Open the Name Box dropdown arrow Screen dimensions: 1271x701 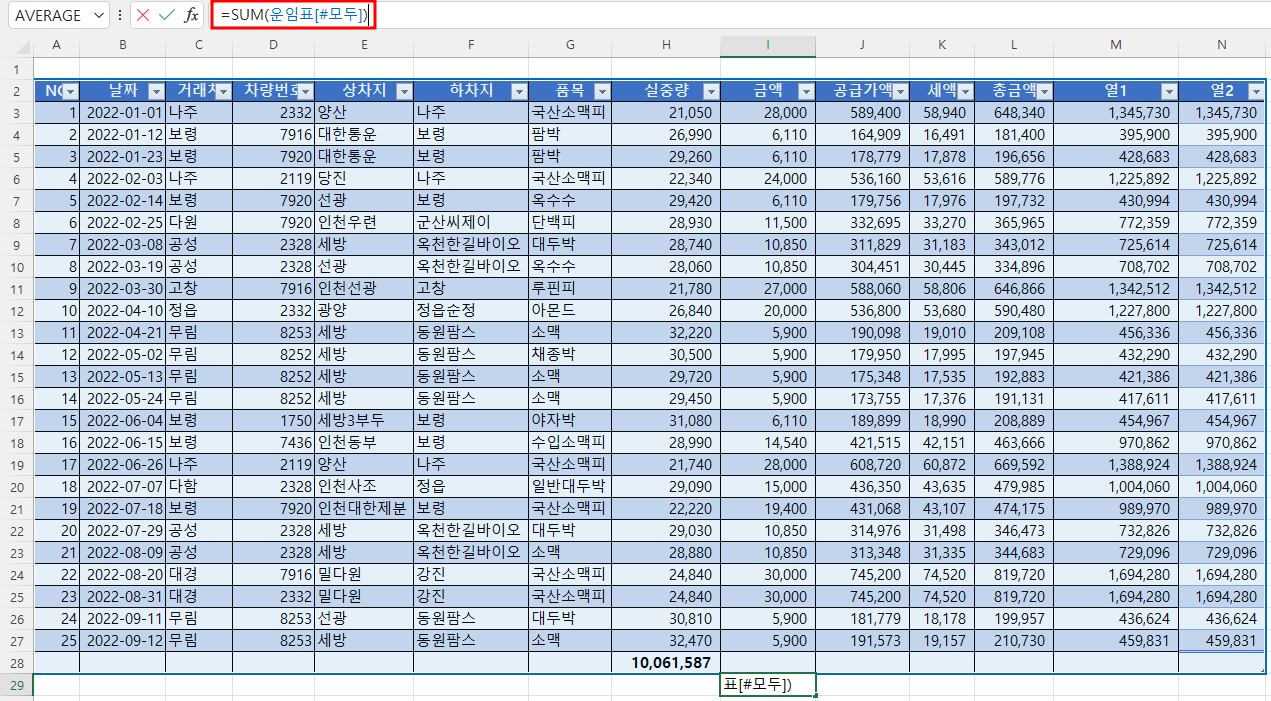[98, 15]
